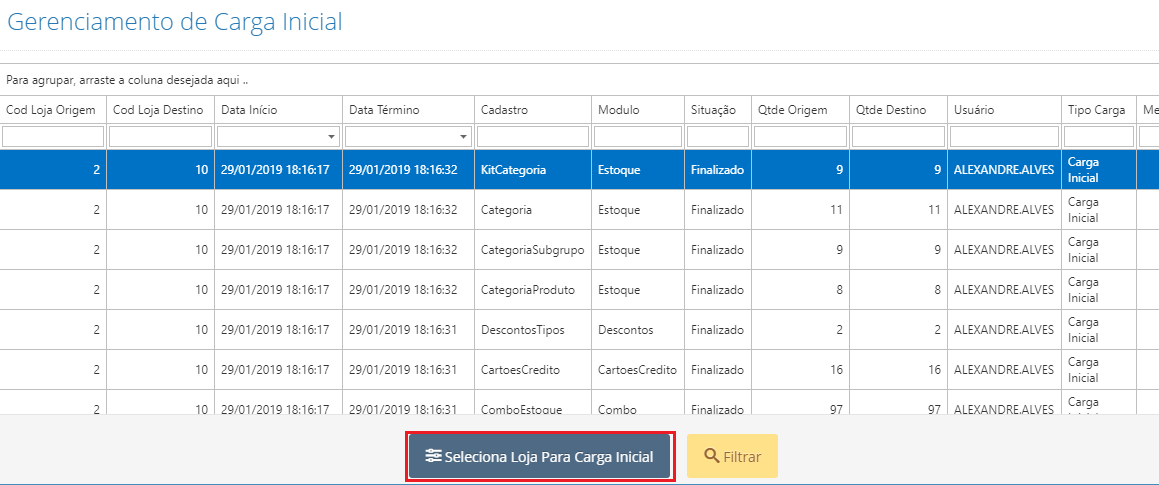Click Seleciona Loja Para Carga Inicial button
1159x485 pixels.
540,457
